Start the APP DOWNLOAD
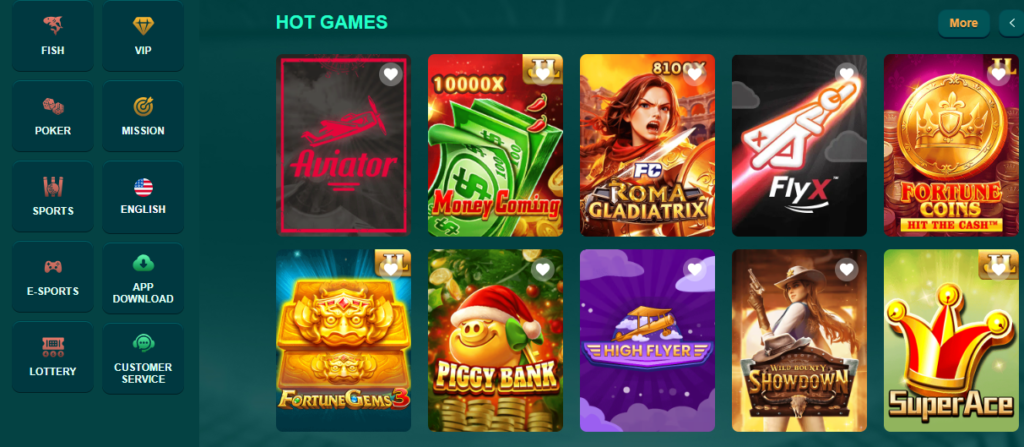 pyautogui.click(x=143, y=277)
